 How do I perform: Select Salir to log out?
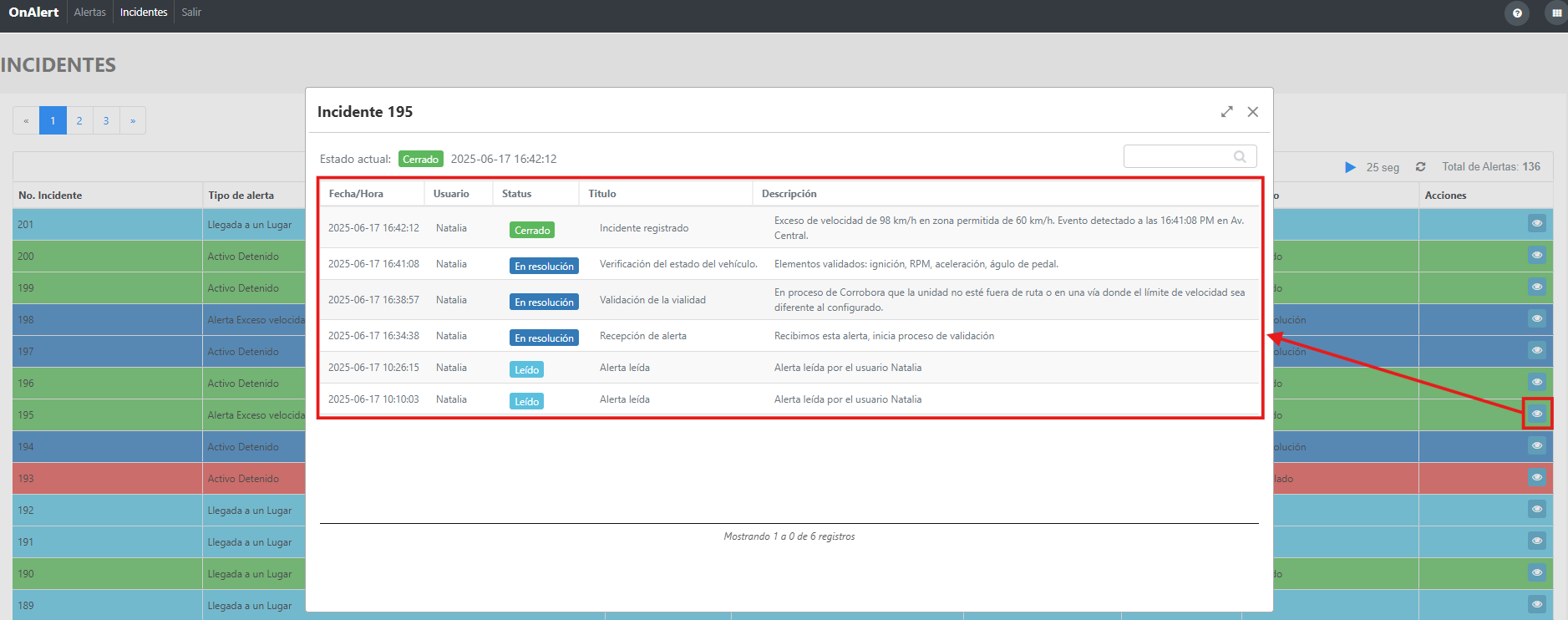pos(191,13)
